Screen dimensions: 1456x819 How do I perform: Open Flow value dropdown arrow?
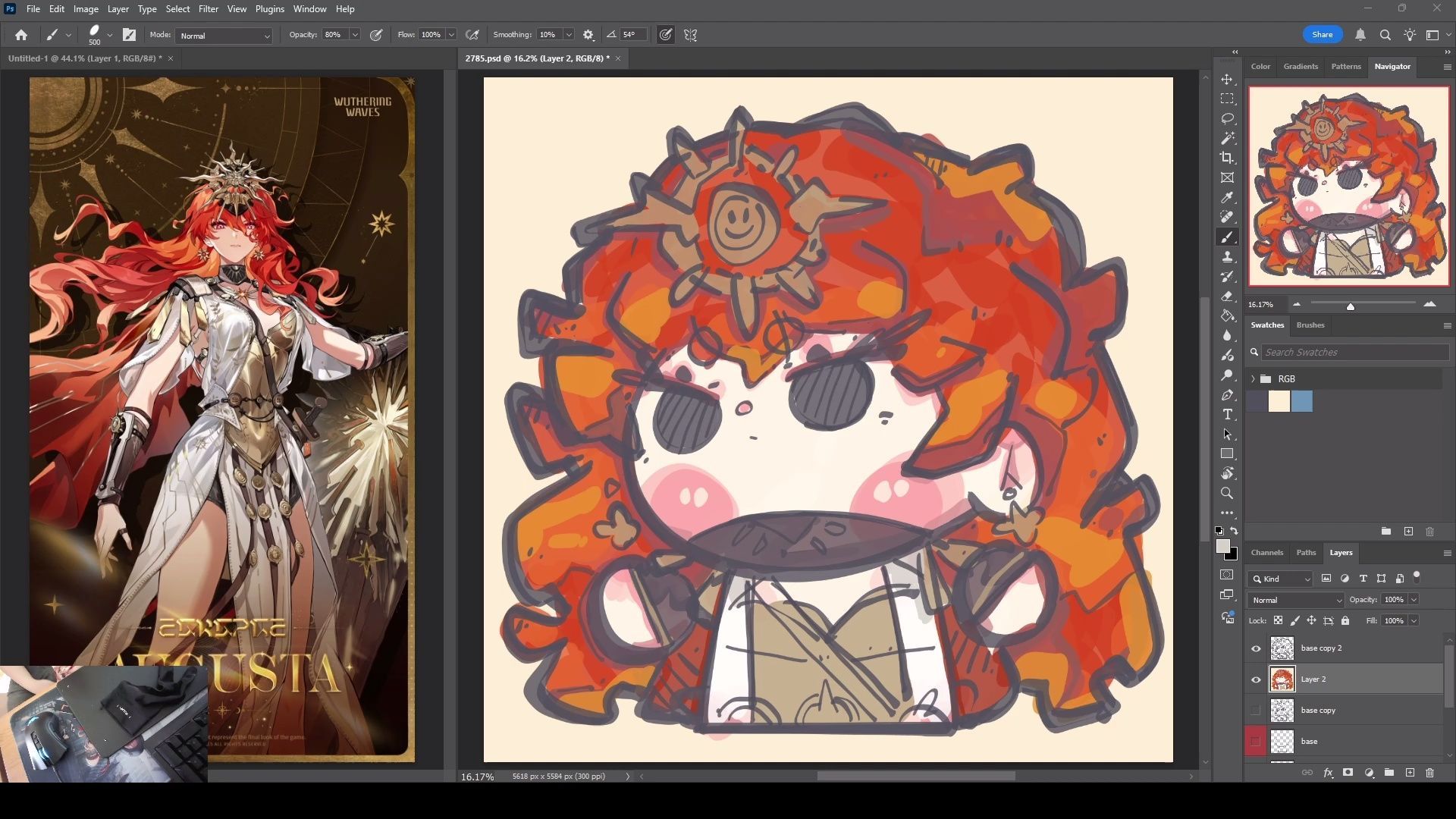point(451,35)
